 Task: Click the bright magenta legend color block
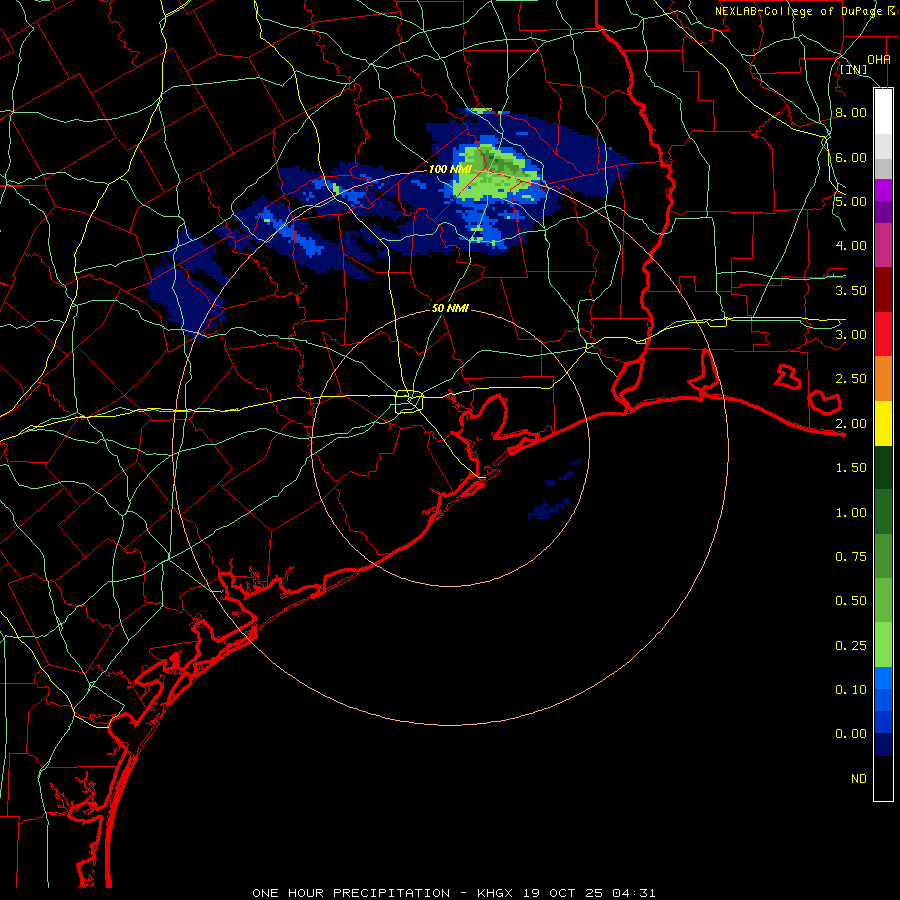coord(883,190)
